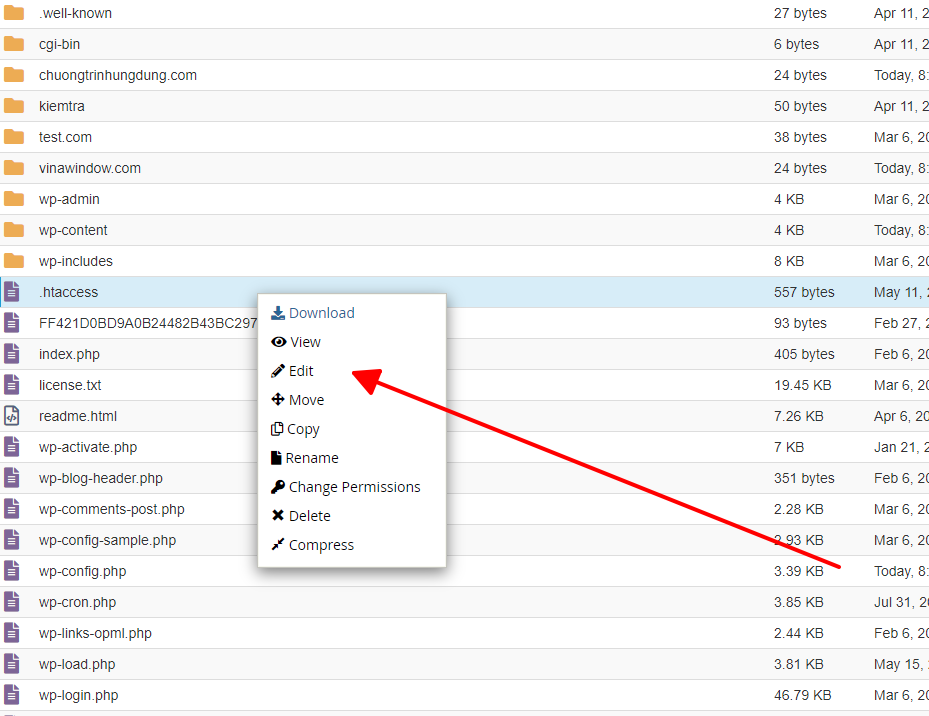Select Change Permissions in the context menu
Image resolution: width=929 pixels, height=716 pixels.
[x=345, y=487]
